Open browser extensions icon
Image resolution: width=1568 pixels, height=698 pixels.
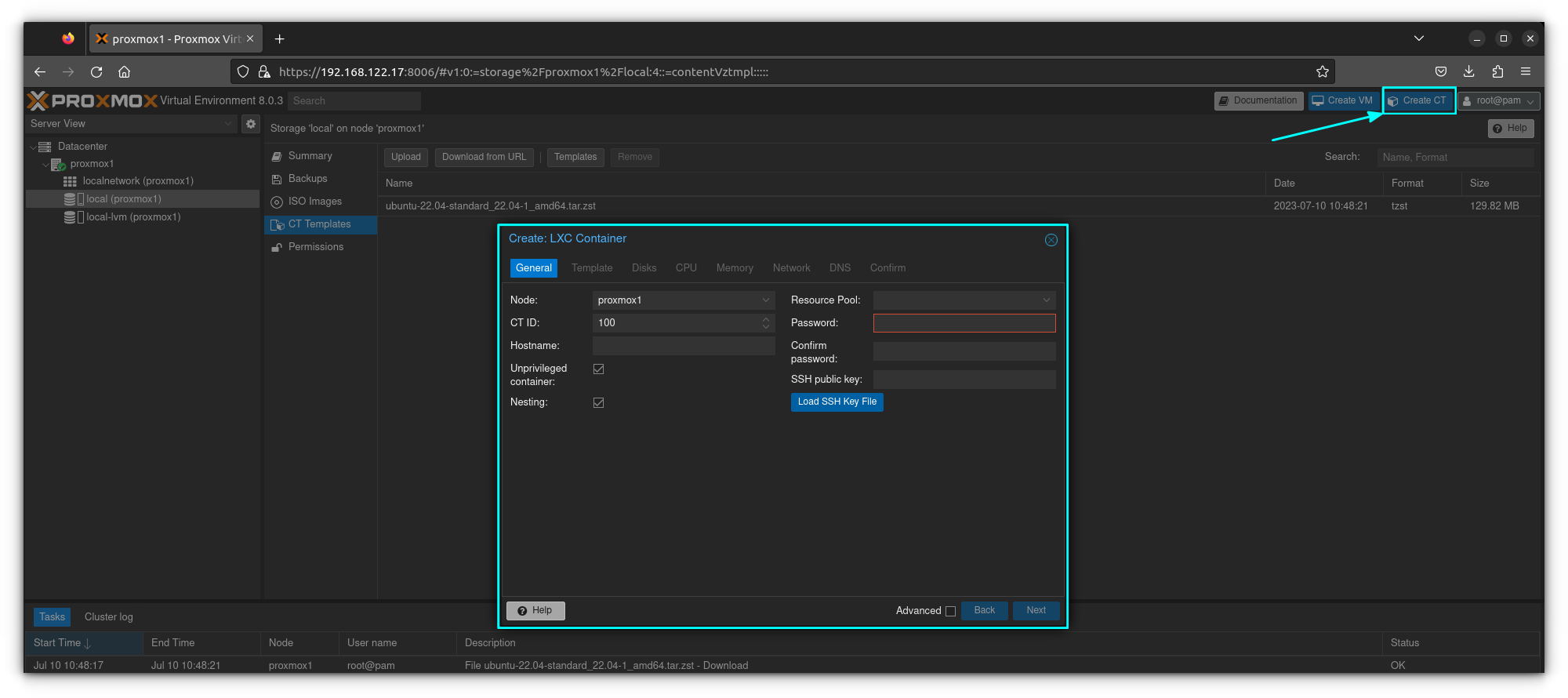1497,71
